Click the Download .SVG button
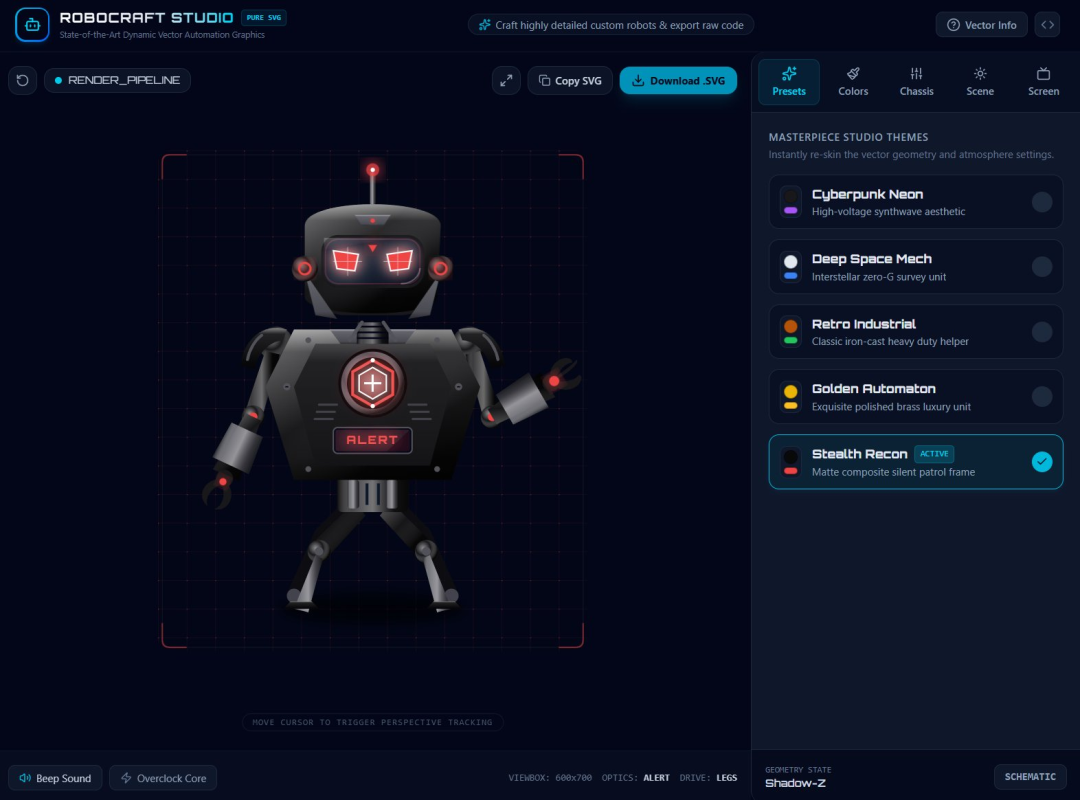 click(678, 81)
